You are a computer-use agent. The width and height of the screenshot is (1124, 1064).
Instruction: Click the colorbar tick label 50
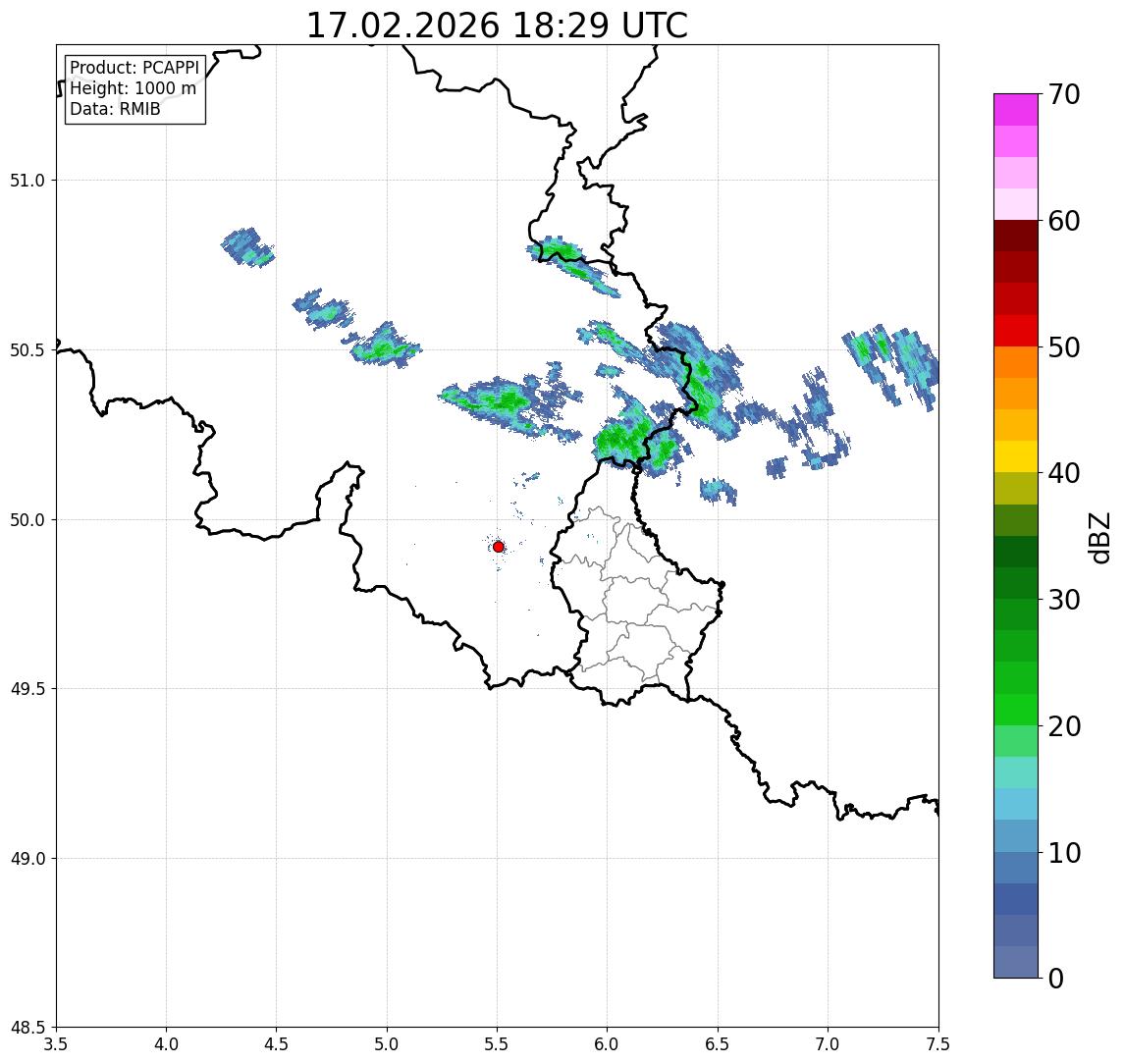coord(1064,347)
